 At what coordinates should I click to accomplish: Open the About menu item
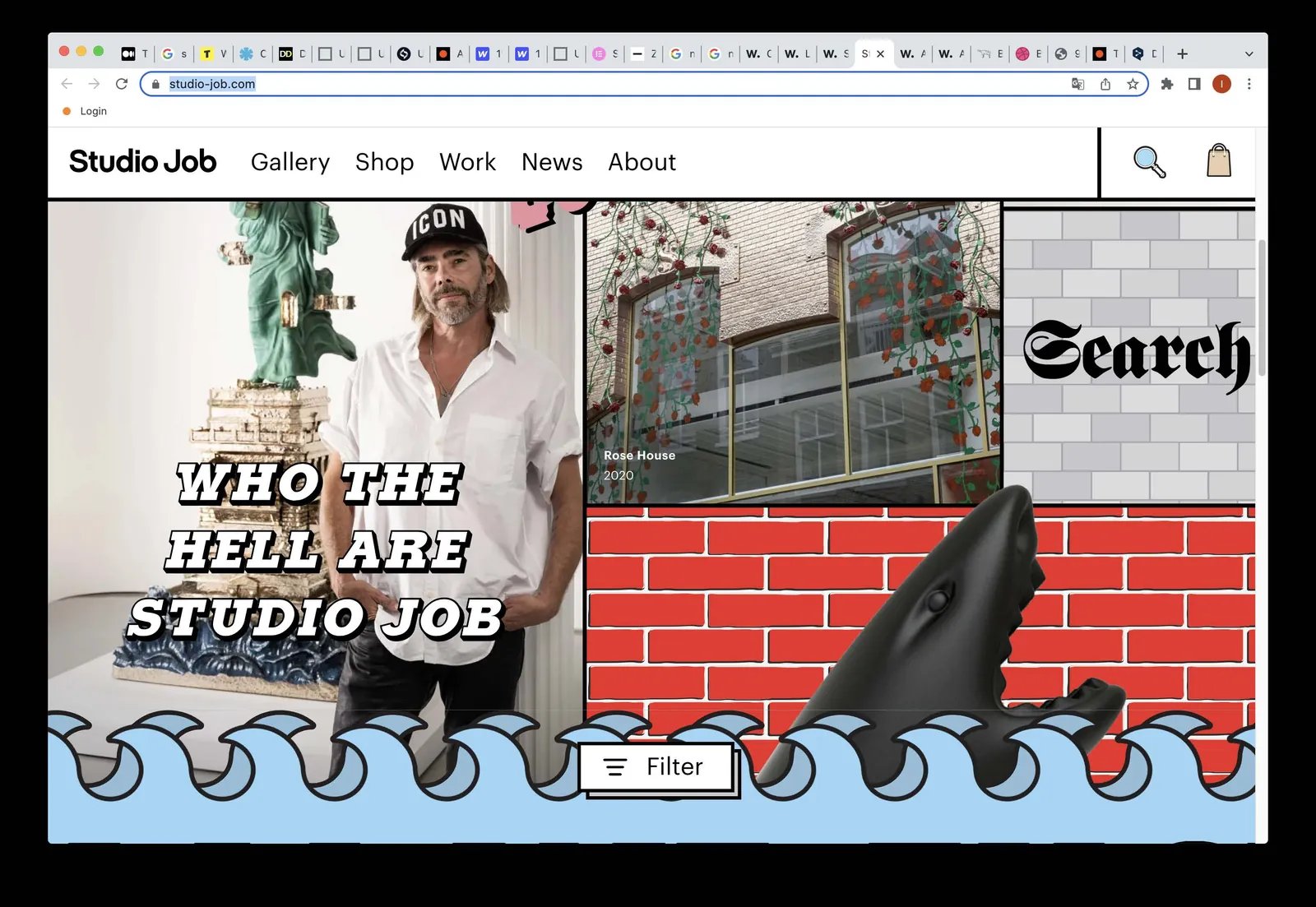[642, 162]
